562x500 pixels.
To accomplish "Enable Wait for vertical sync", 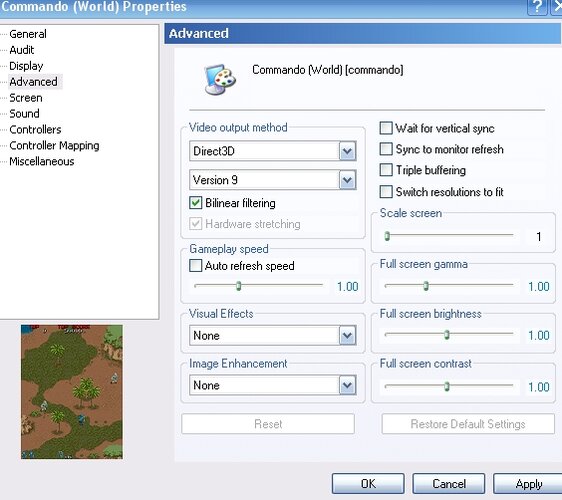I will 386,128.
